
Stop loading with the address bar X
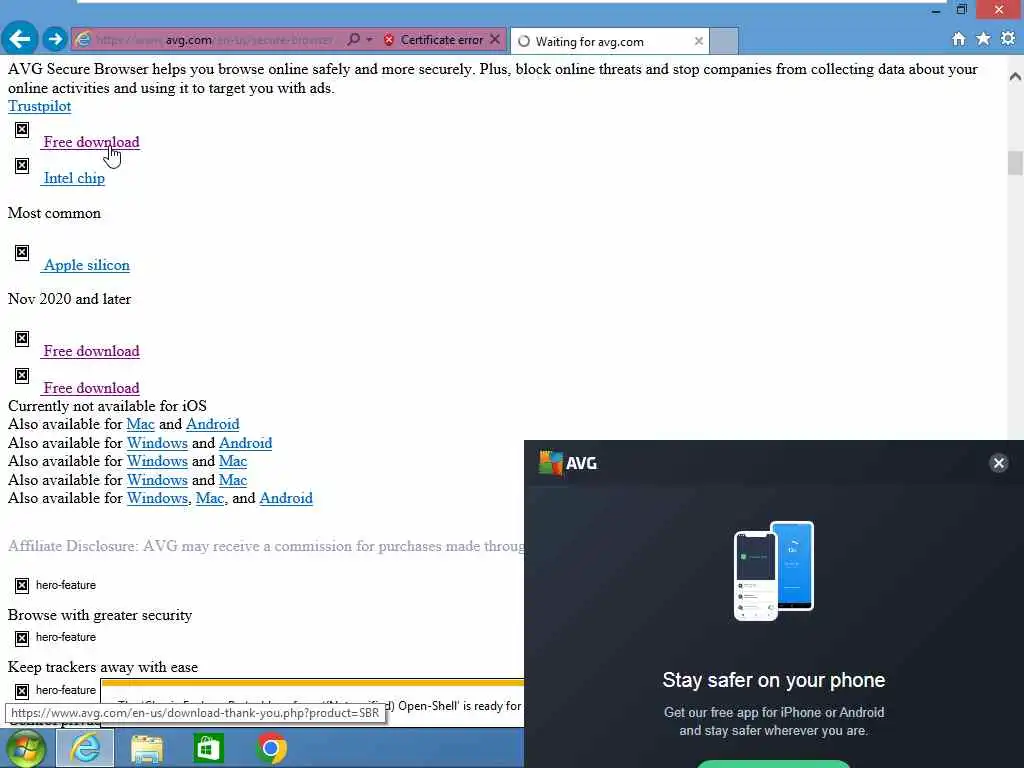tap(496, 40)
